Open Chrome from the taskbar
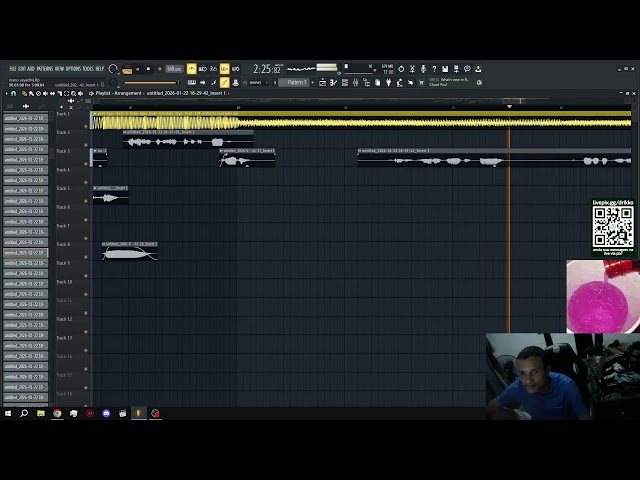 pos(57,413)
